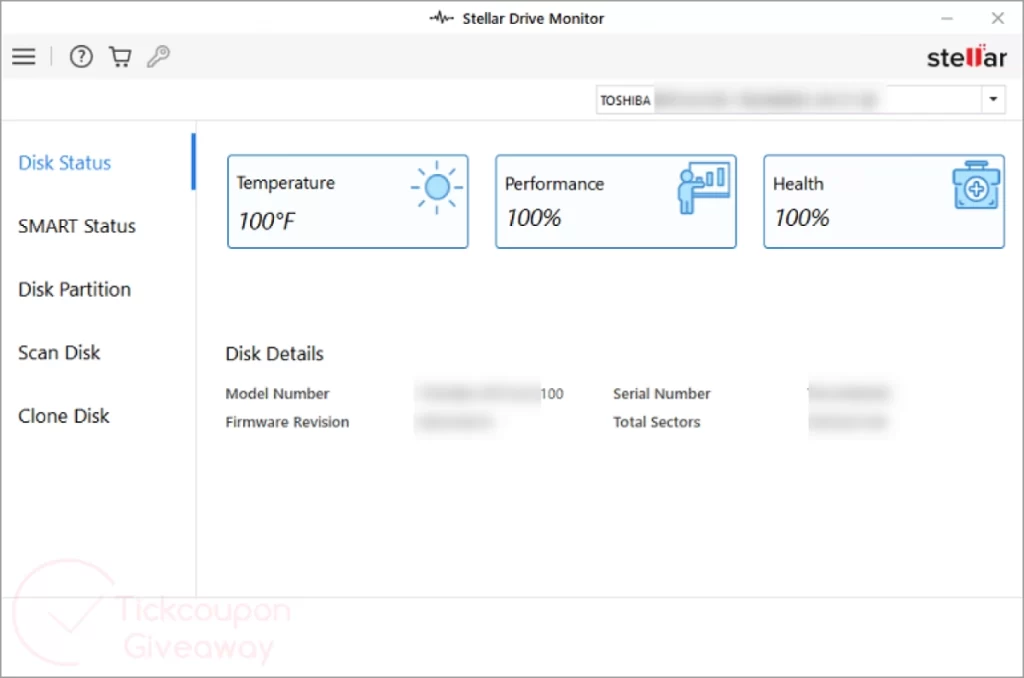Click the 100°F temperature reading

[266, 221]
